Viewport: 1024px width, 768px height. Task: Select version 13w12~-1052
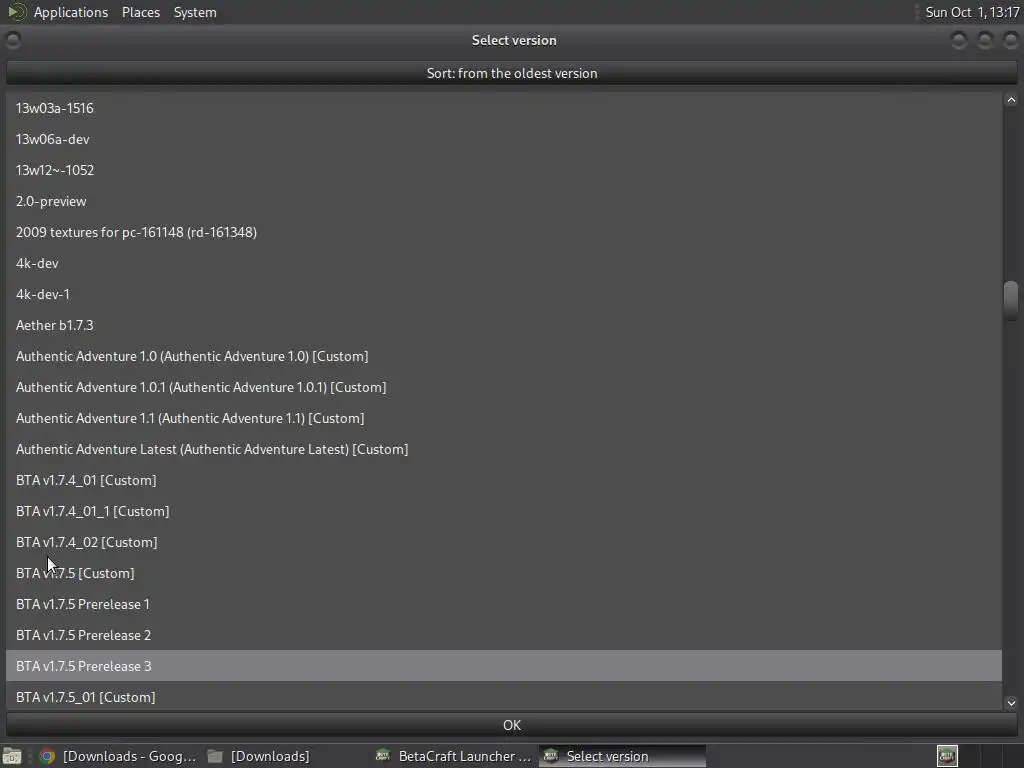click(504, 170)
